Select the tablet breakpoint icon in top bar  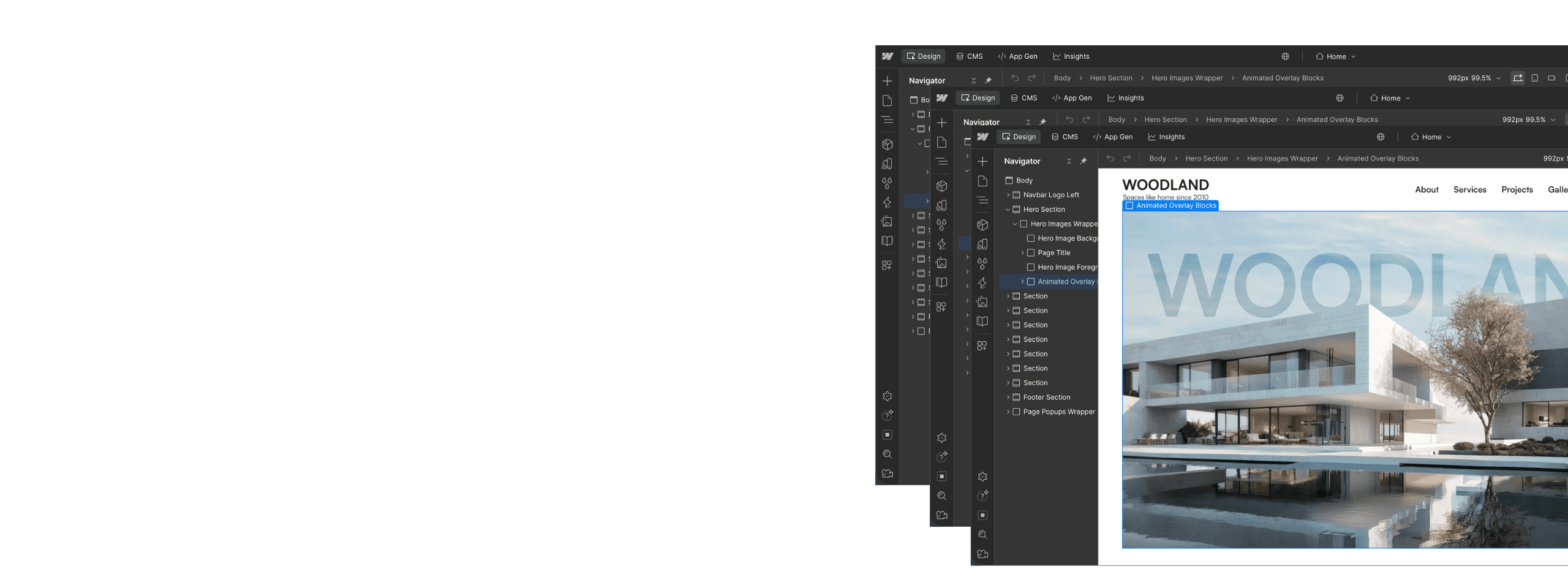click(1534, 78)
